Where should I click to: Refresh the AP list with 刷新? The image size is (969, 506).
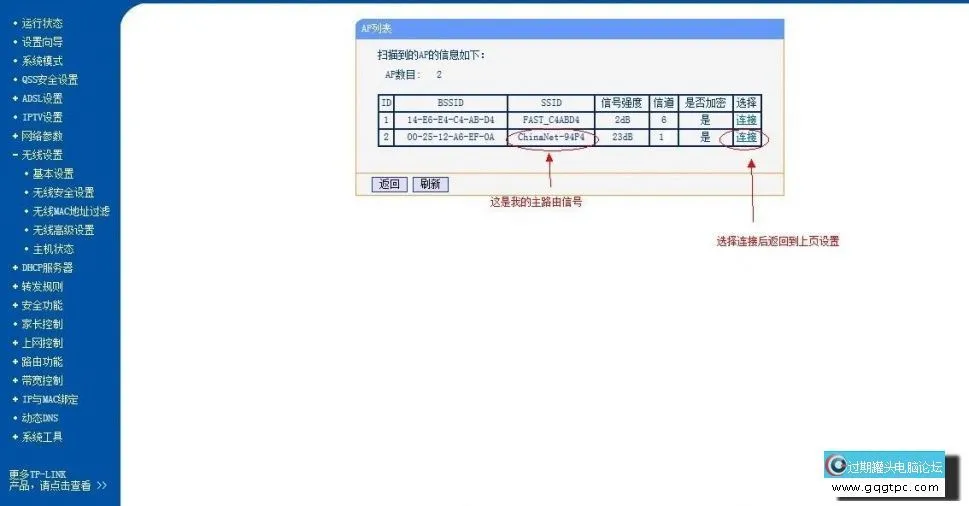pos(431,184)
